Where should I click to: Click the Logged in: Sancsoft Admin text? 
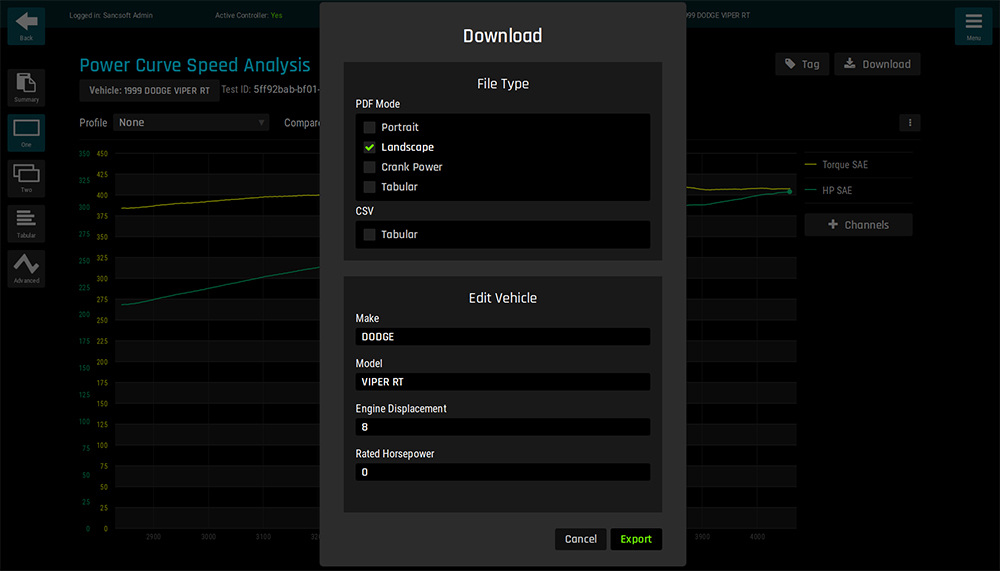click(x=111, y=15)
